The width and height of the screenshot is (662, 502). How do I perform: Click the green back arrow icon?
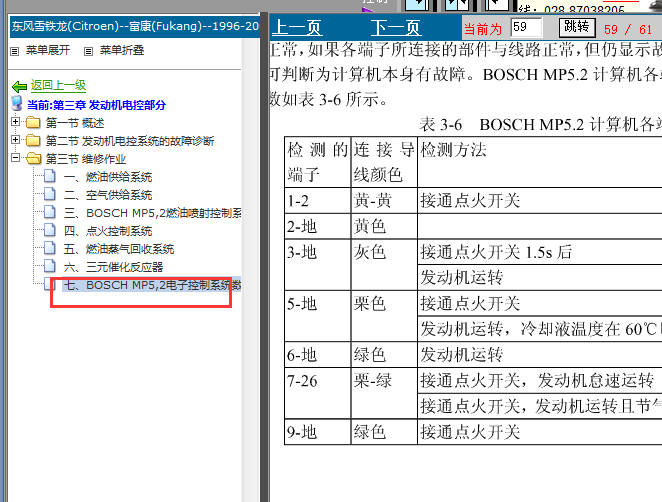(19, 87)
